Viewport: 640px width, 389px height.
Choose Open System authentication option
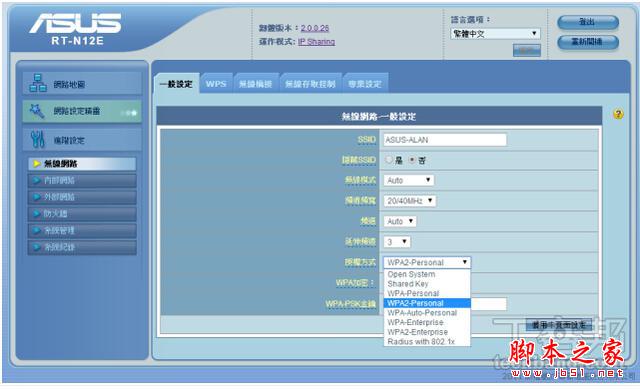point(427,274)
